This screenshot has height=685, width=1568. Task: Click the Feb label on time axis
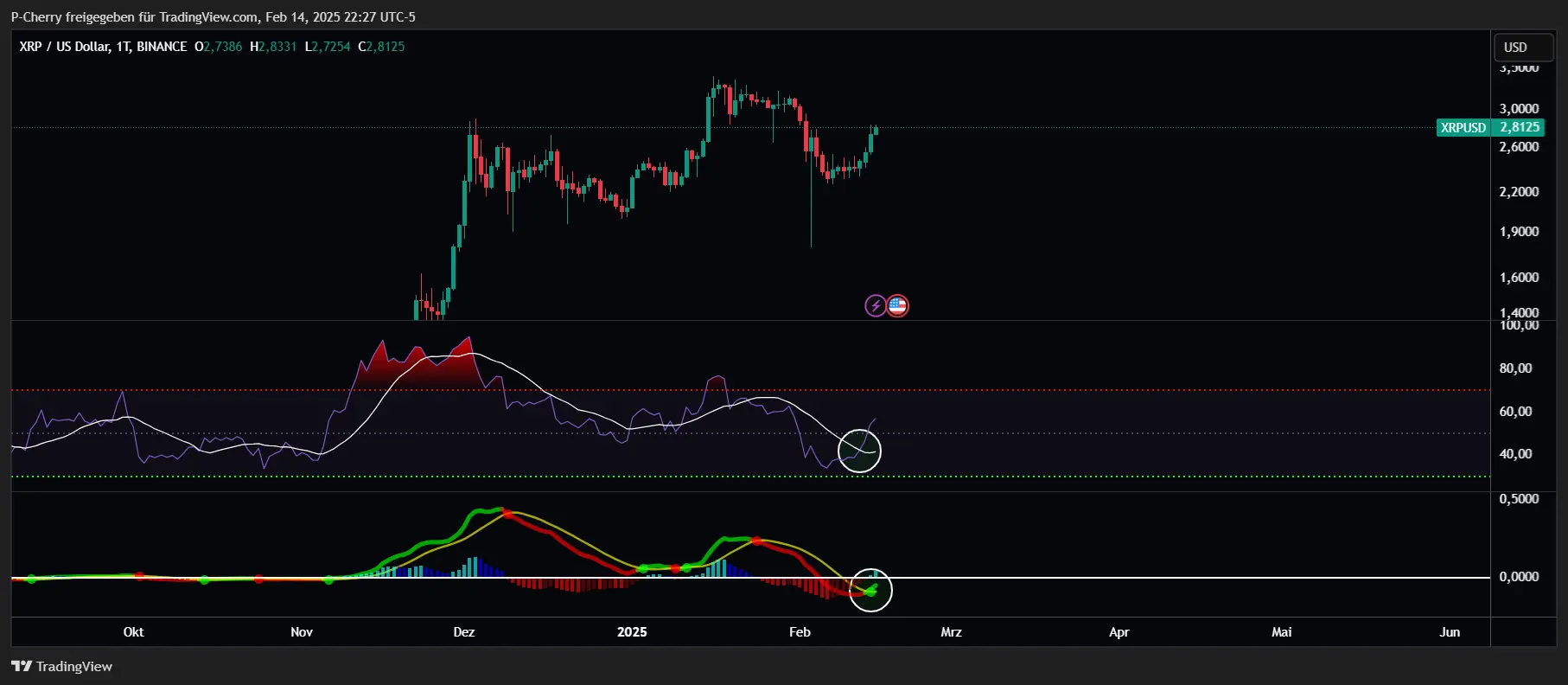800,632
